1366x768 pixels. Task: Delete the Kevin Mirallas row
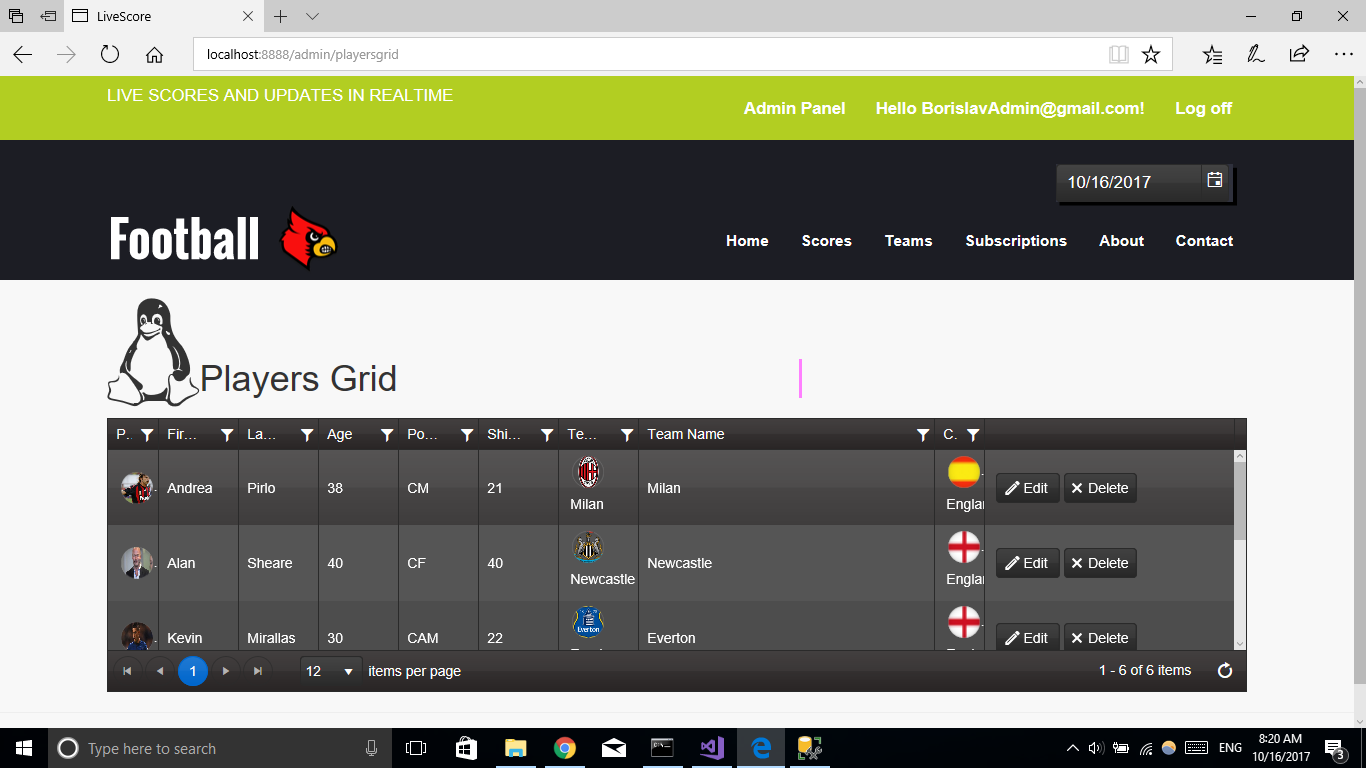tap(1100, 638)
